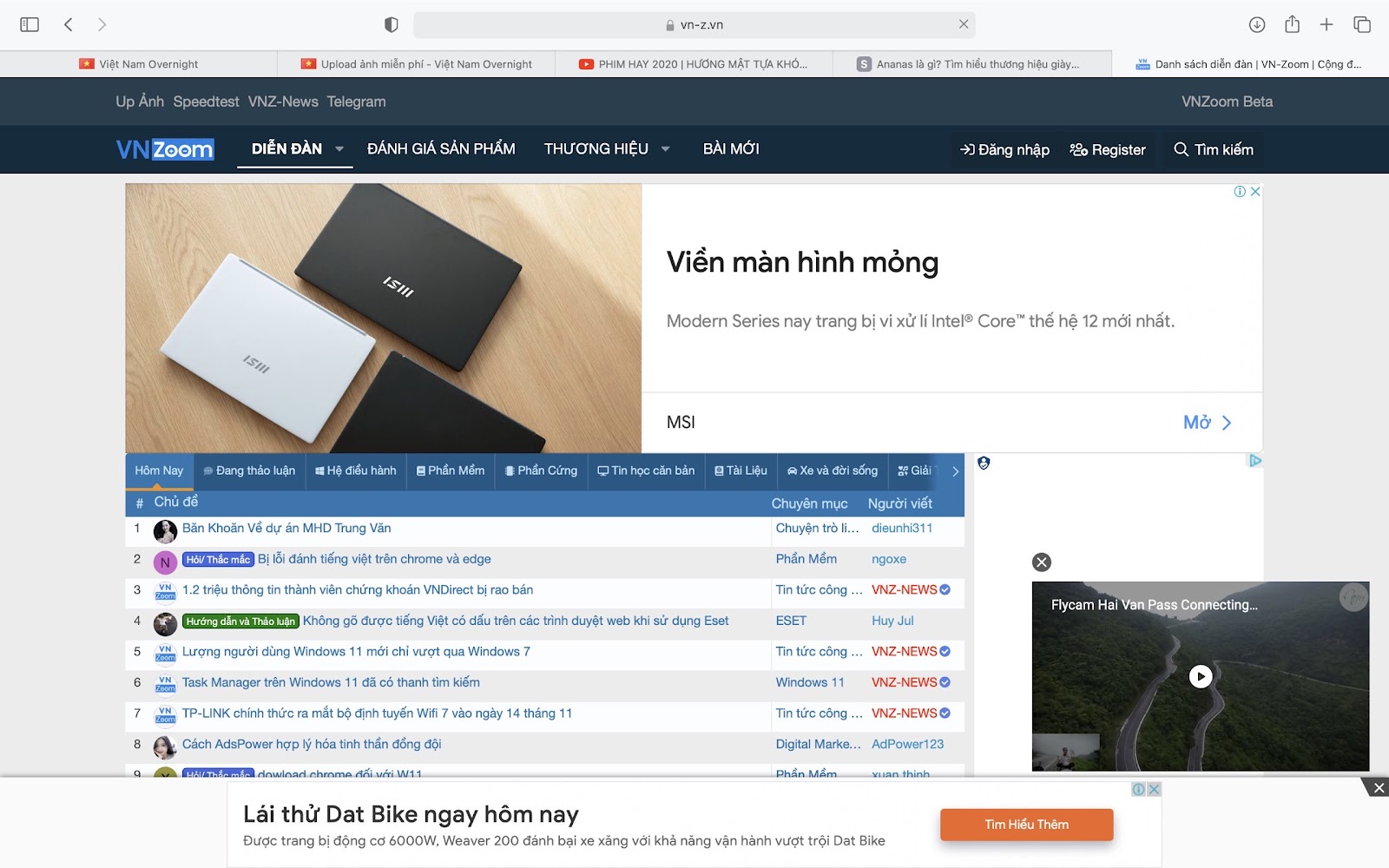Open Windows 11 category link

[x=810, y=682]
